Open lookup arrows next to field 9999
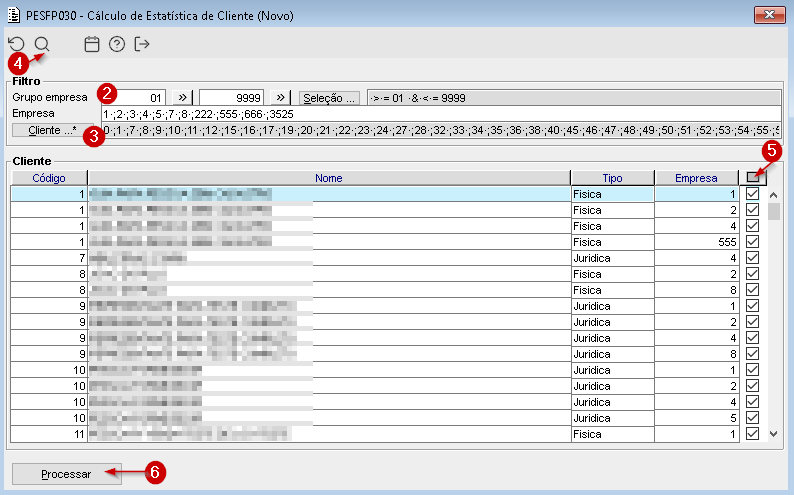This screenshot has height=495, width=794. click(x=281, y=98)
